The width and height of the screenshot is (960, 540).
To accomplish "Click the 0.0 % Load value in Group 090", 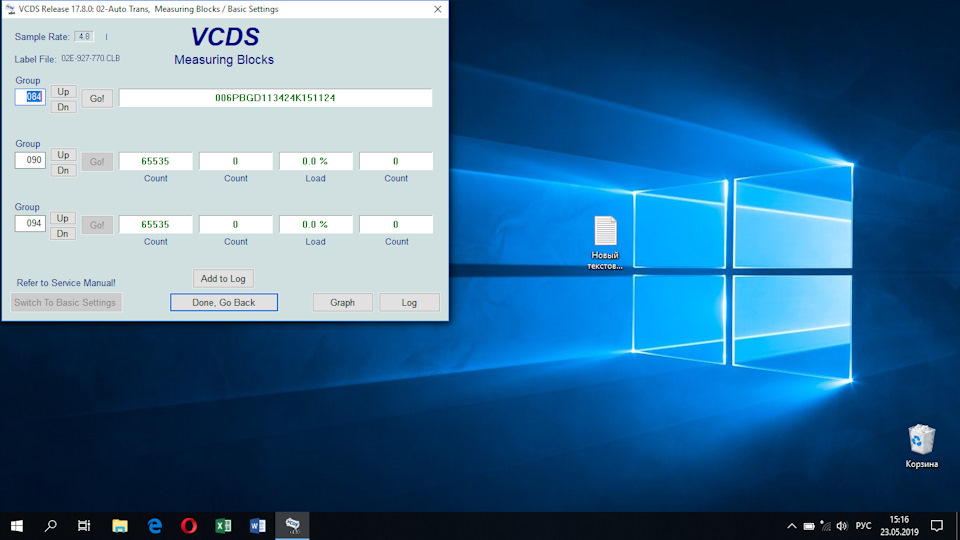I will (315, 161).
